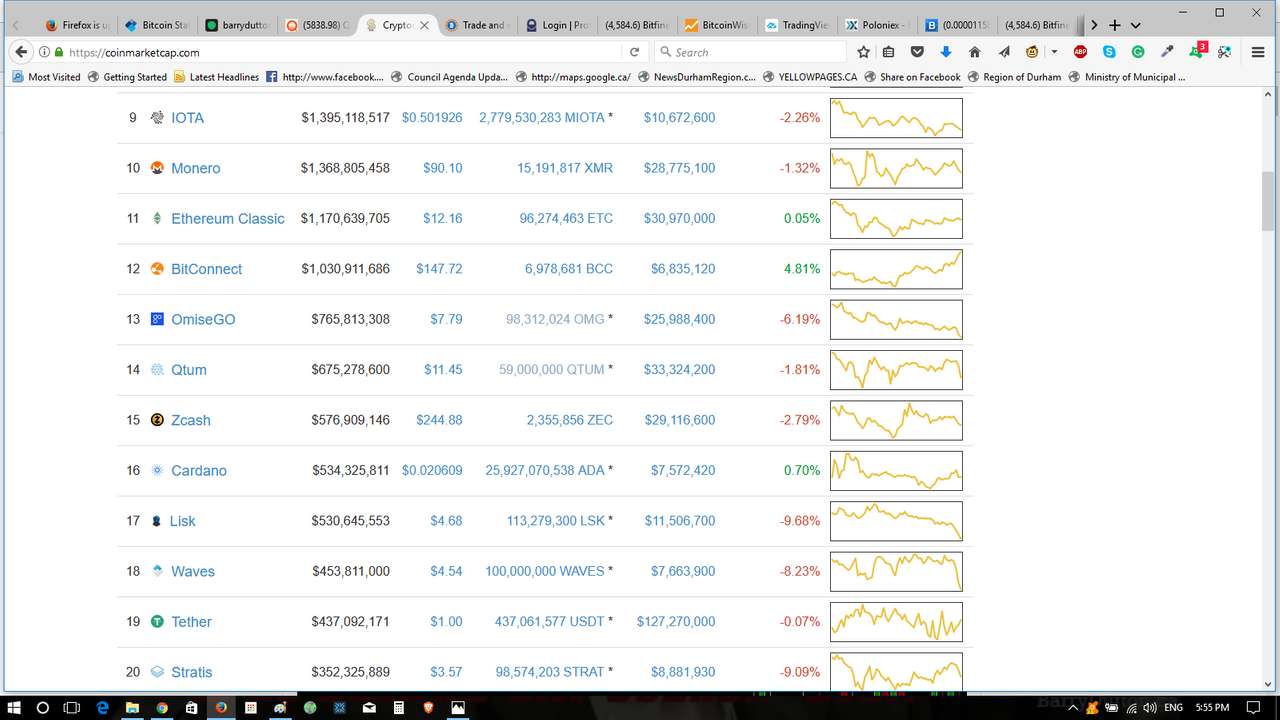Viewport: 1280px width, 720px height.
Task: Open the BitConnect coin link
Action: pos(206,269)
